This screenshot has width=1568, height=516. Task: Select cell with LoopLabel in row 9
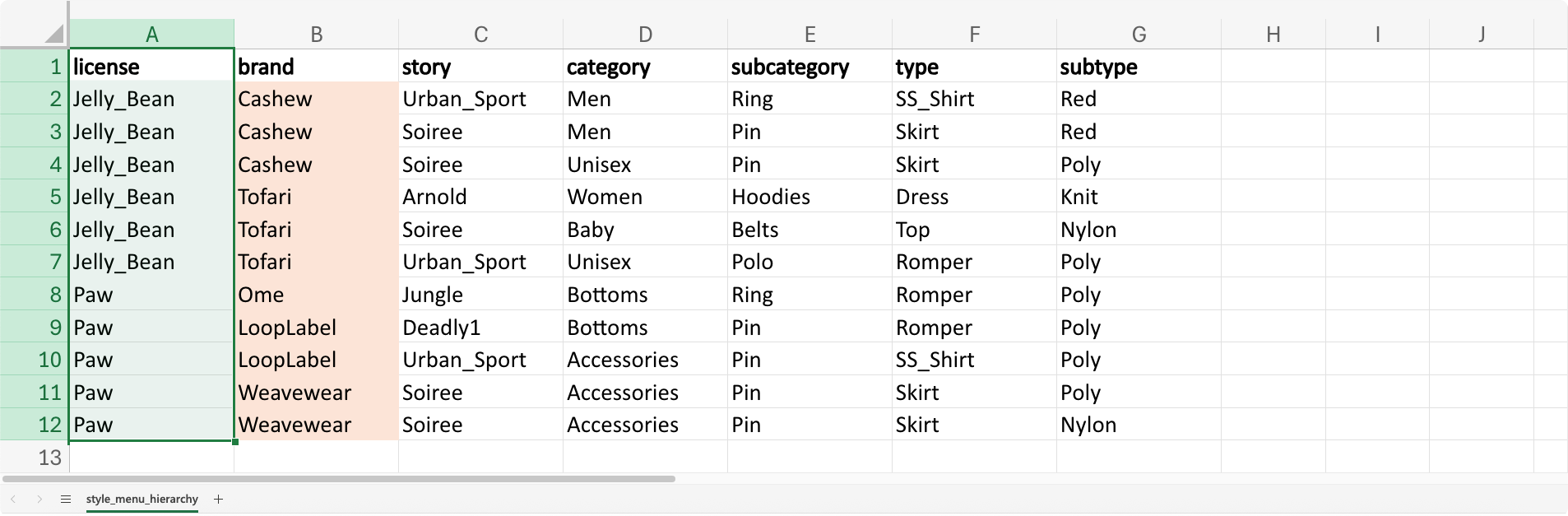316,328
